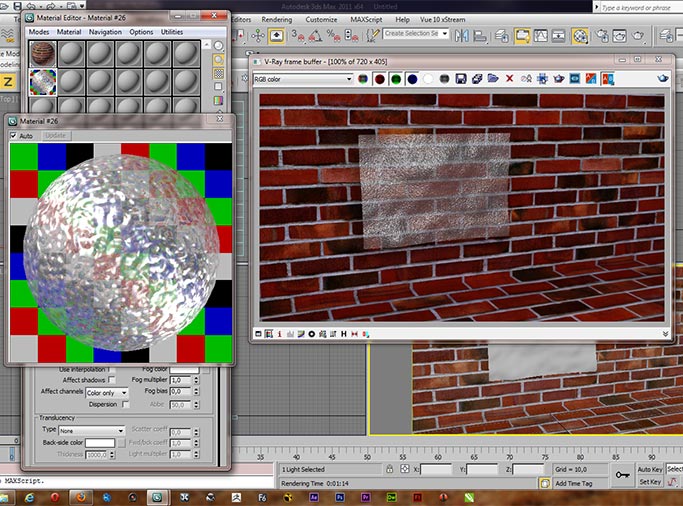Image resolution: width=683 pixels, height=506 pixels.
Task: Open the MAXScript menu
Action: (365, 19)
